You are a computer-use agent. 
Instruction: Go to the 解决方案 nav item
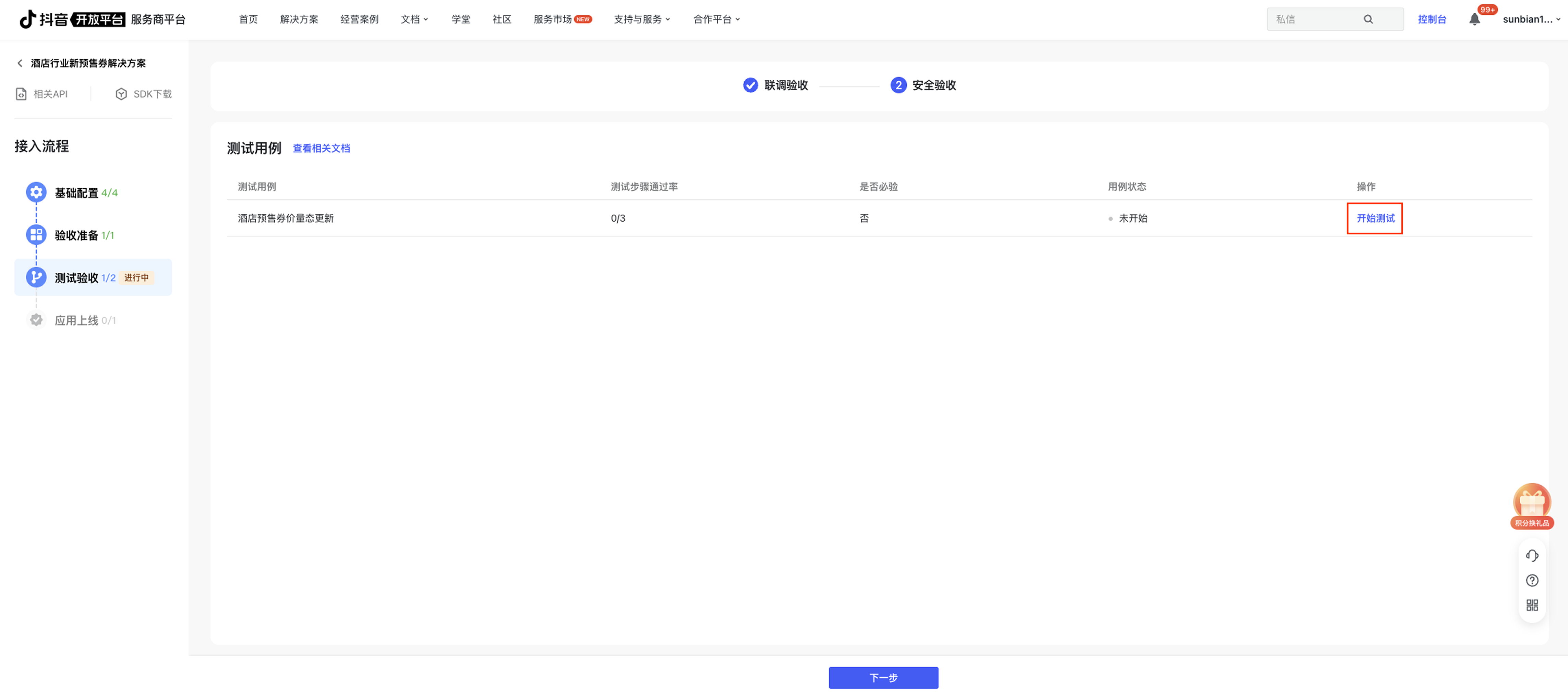point(299,20)
